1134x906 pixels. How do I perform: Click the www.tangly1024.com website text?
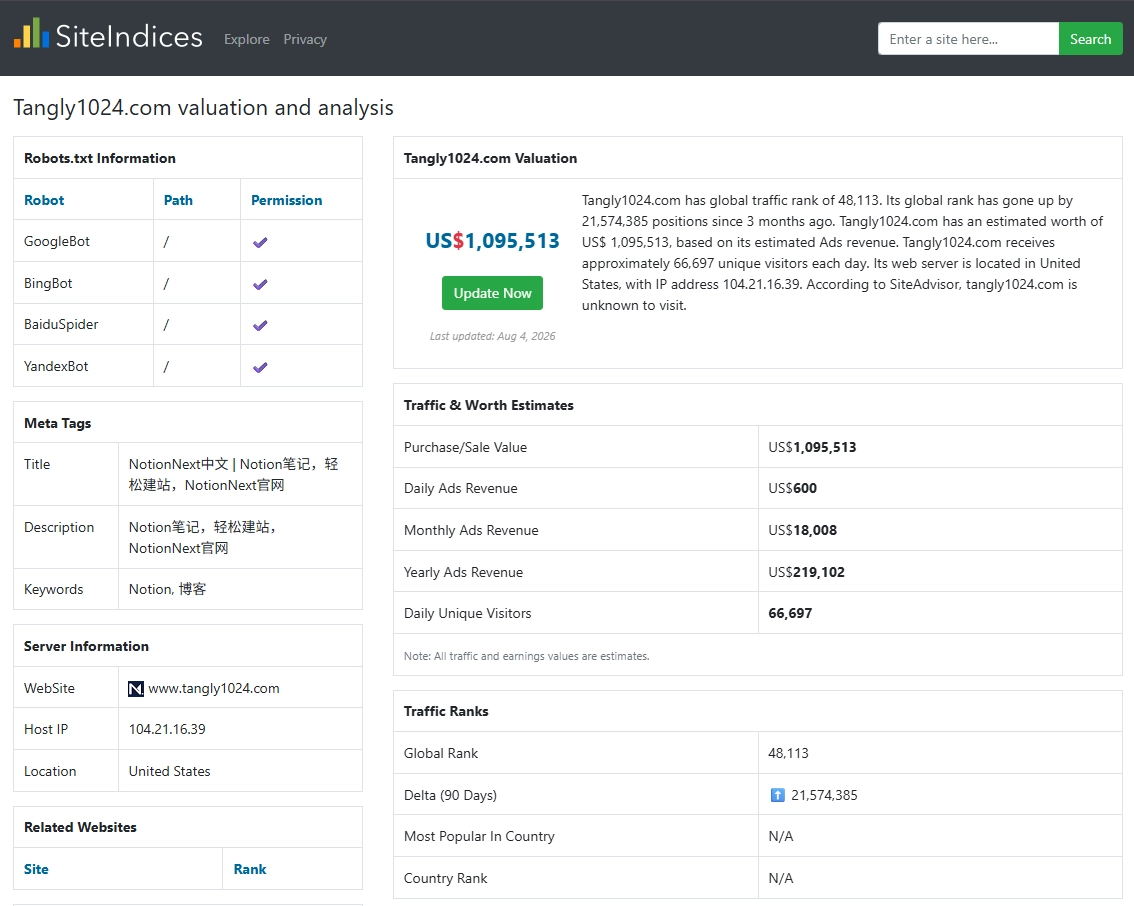[214, 688]
